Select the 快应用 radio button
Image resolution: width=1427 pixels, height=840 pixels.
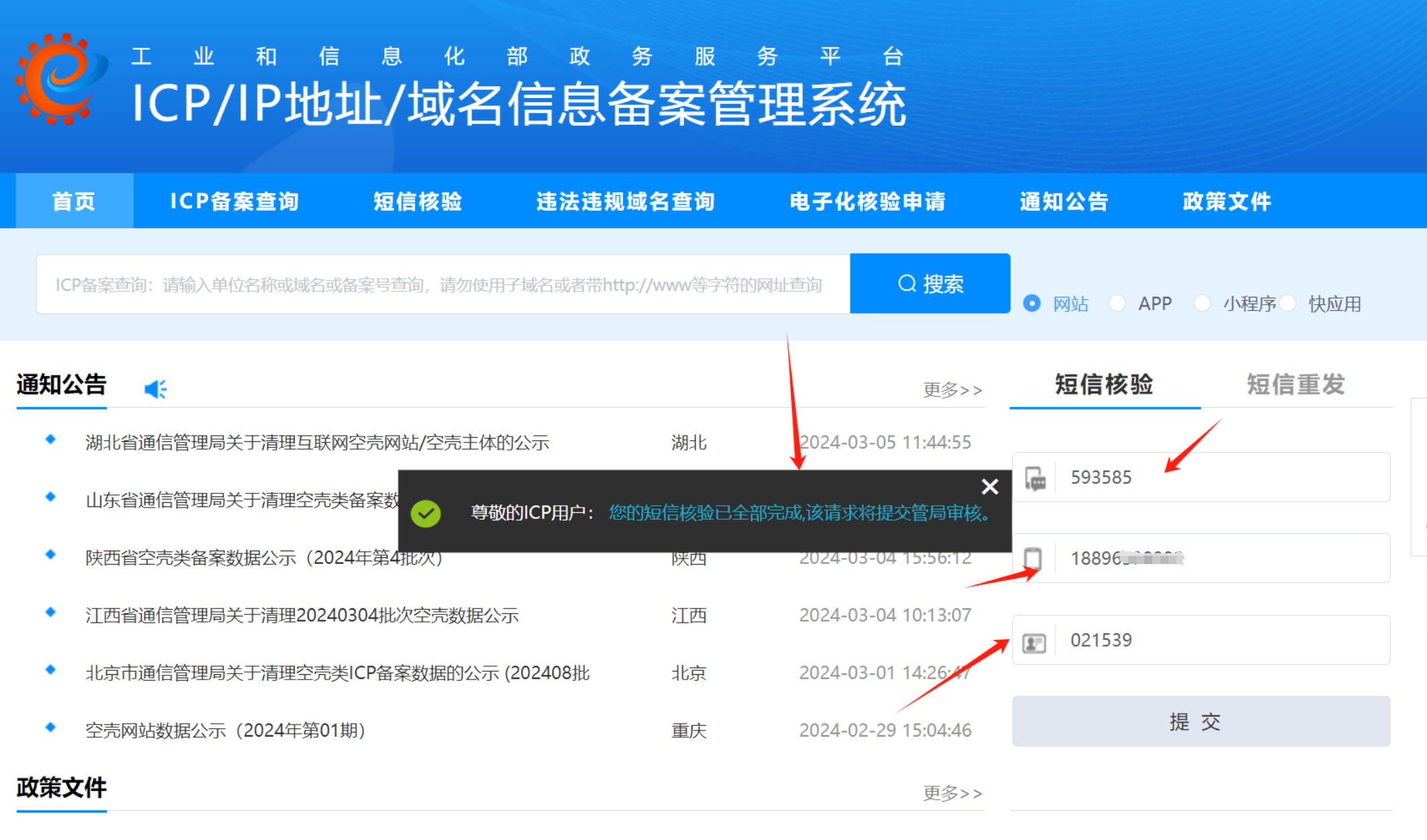pyautogui.click(x=1287, y=304)
